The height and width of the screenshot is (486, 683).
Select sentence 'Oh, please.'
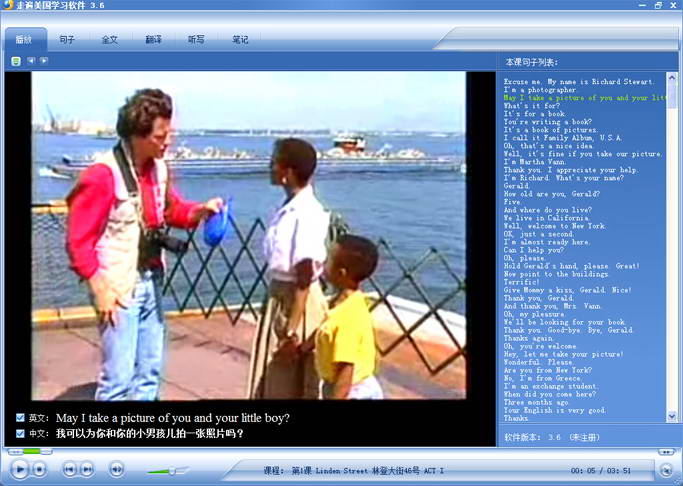tap(524, 258)
